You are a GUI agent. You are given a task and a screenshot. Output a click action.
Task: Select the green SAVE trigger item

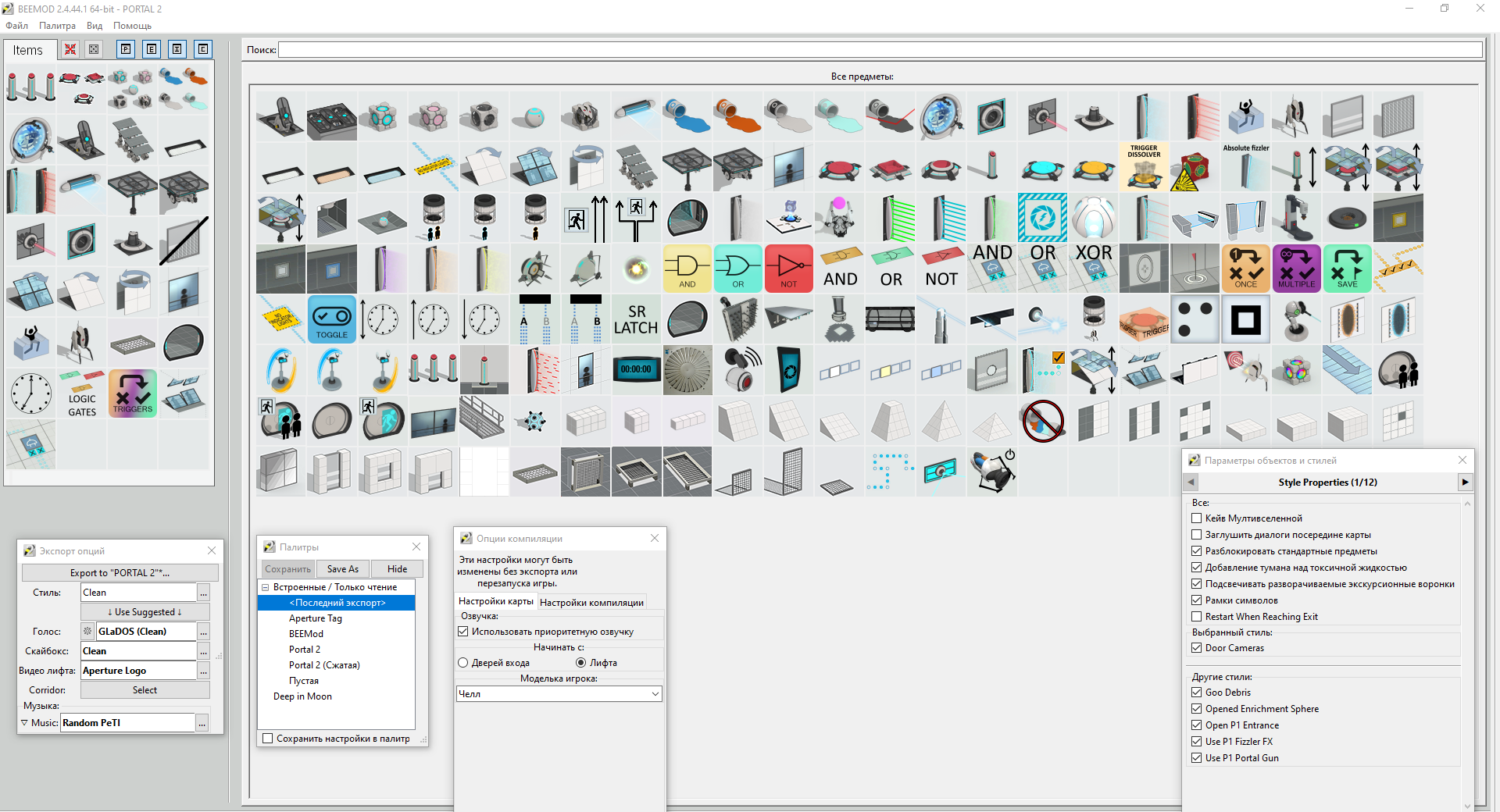(1348, 269)
